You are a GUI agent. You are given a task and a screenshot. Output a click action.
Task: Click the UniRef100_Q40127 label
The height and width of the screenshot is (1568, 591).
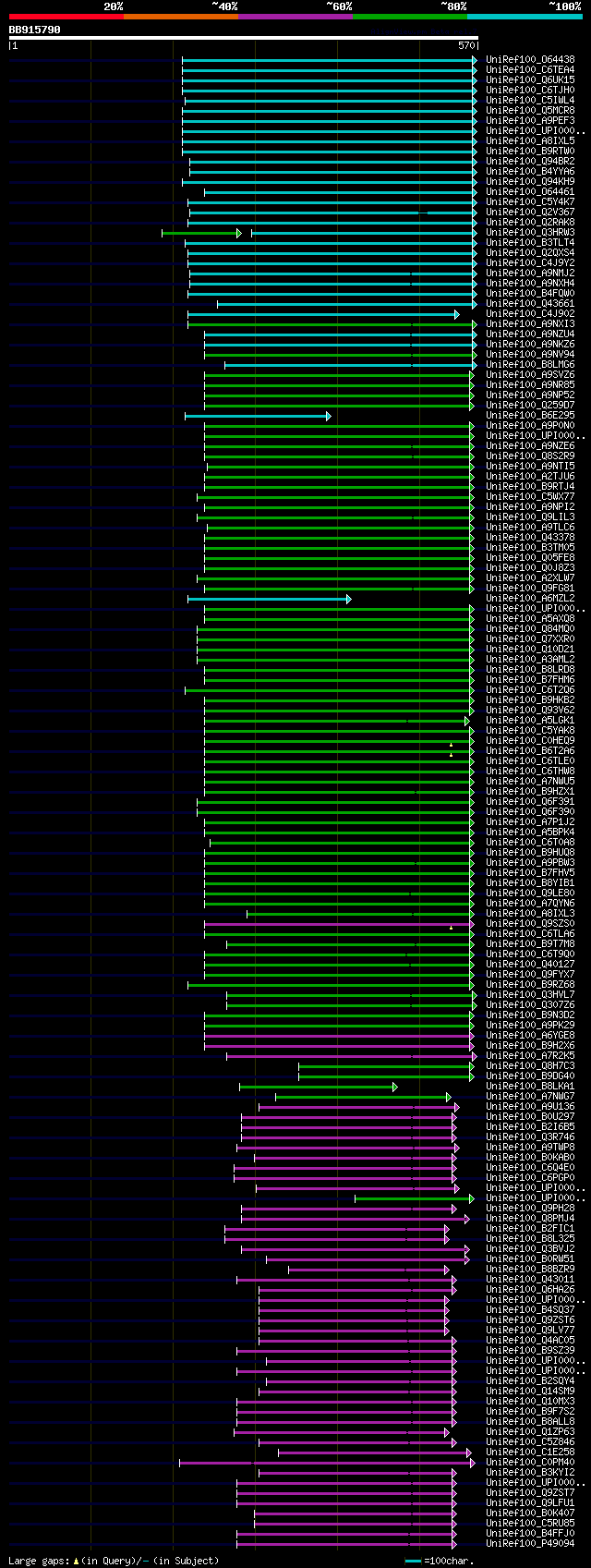point(530,964)
